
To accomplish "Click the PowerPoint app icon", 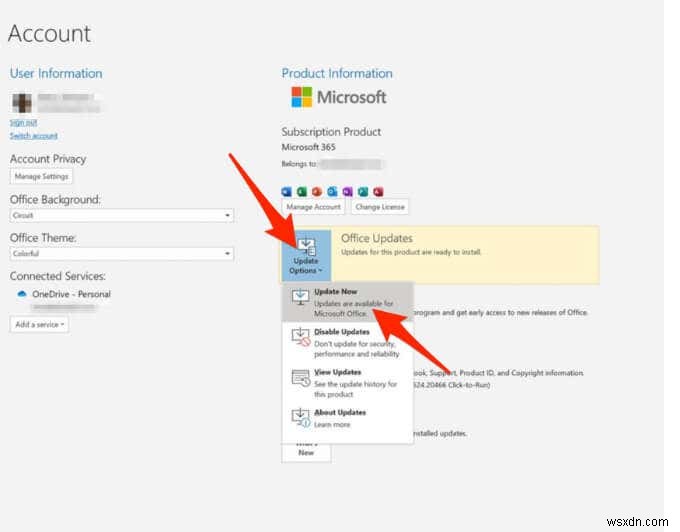I will tap(317, 192).
